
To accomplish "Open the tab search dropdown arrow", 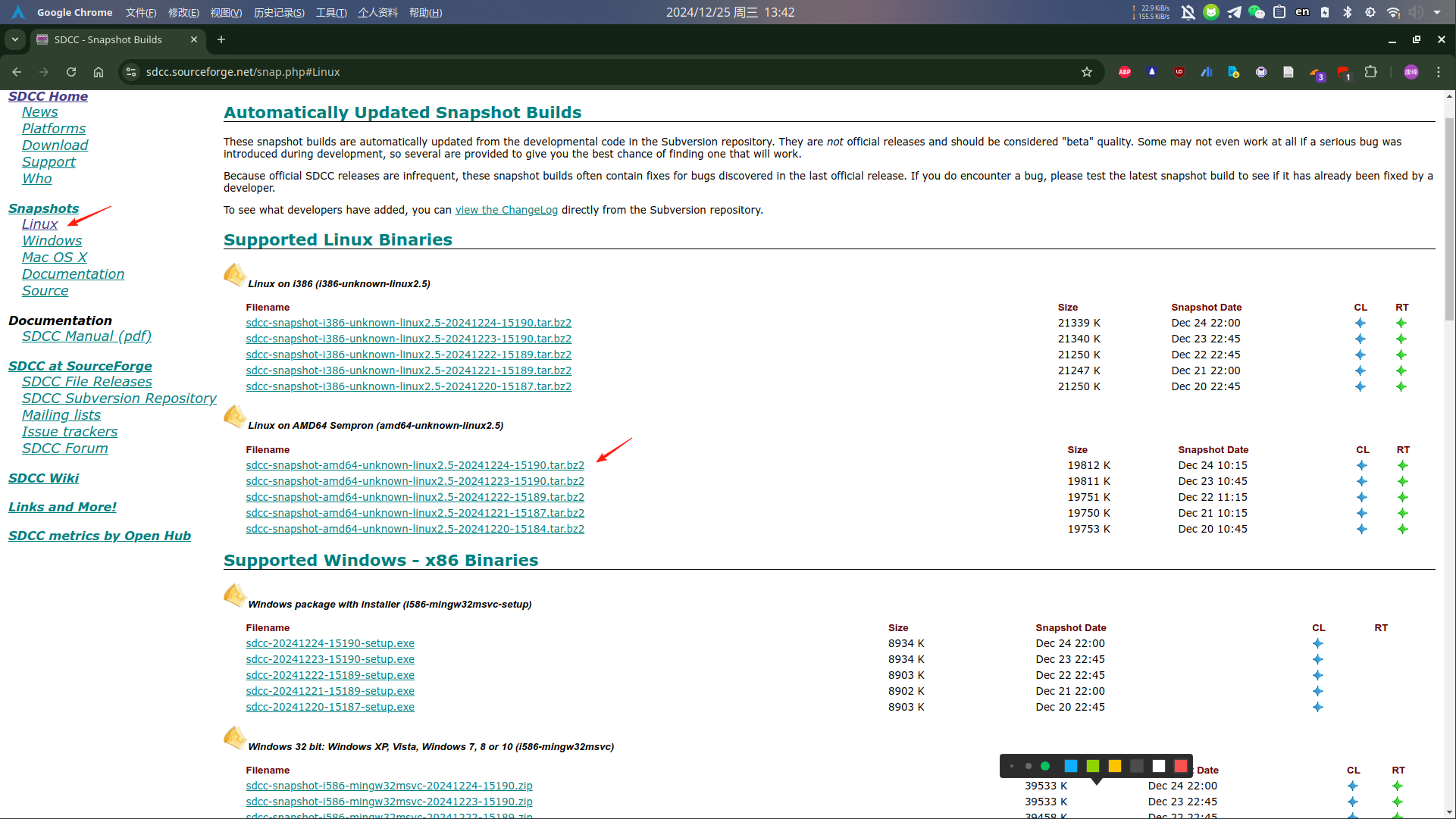I will (15, 39).
